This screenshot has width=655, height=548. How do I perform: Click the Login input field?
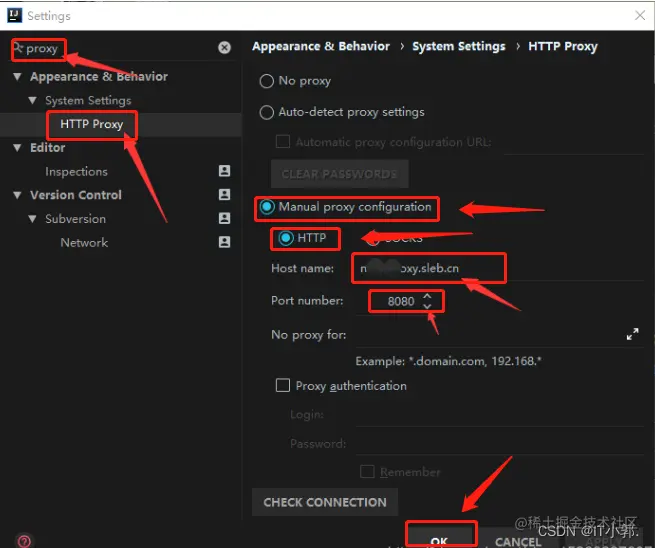click(x=499, y=415)
